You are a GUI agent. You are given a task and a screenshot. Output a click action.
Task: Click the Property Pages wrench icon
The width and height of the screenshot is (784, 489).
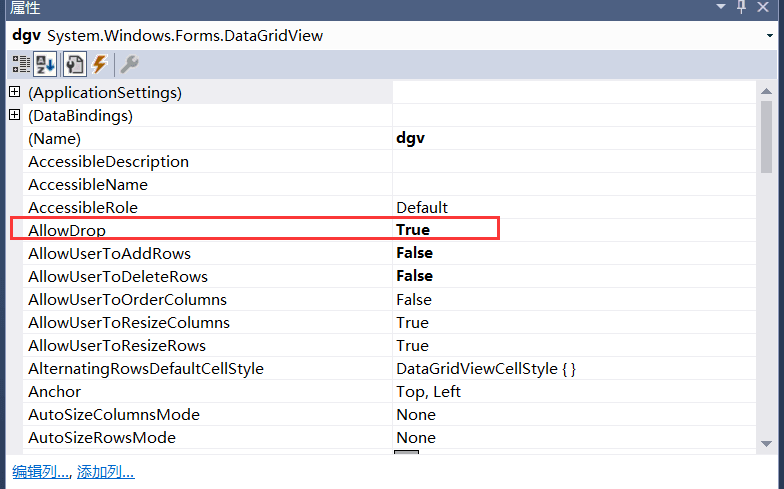click(x=130, y=64)
